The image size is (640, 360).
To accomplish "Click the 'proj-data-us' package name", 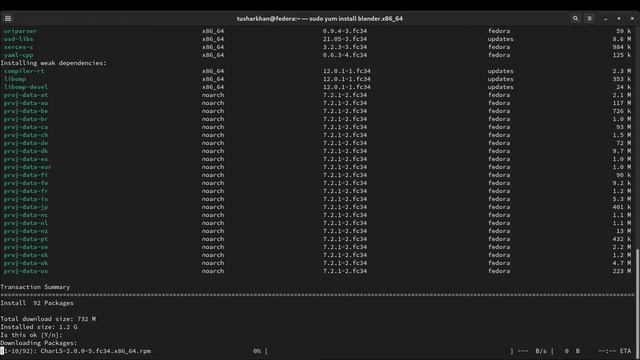I will [26, 271].
